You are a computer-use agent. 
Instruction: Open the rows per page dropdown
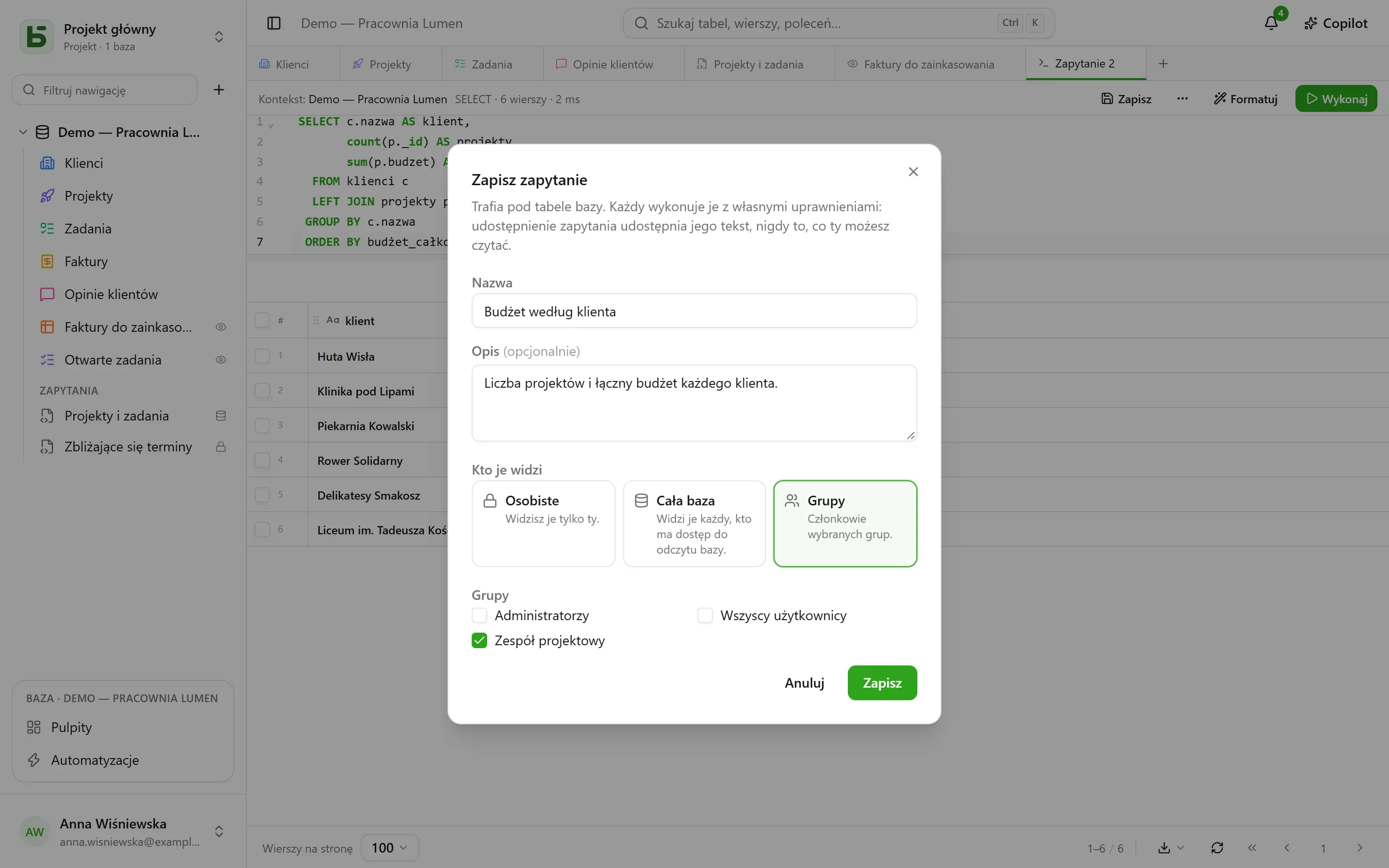point(390,848)
